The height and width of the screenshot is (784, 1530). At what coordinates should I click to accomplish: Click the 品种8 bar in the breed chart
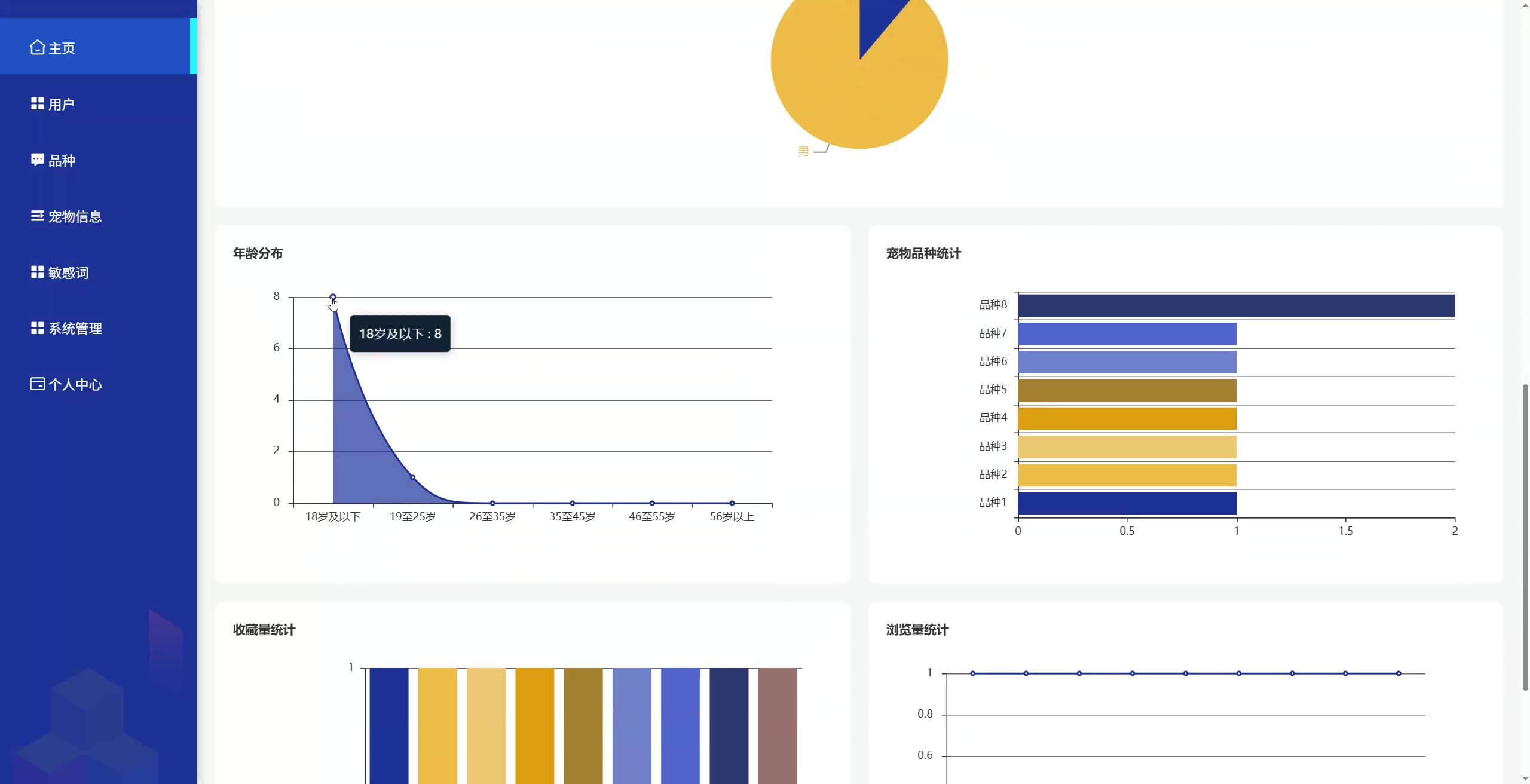click(x=1236, y=305)
